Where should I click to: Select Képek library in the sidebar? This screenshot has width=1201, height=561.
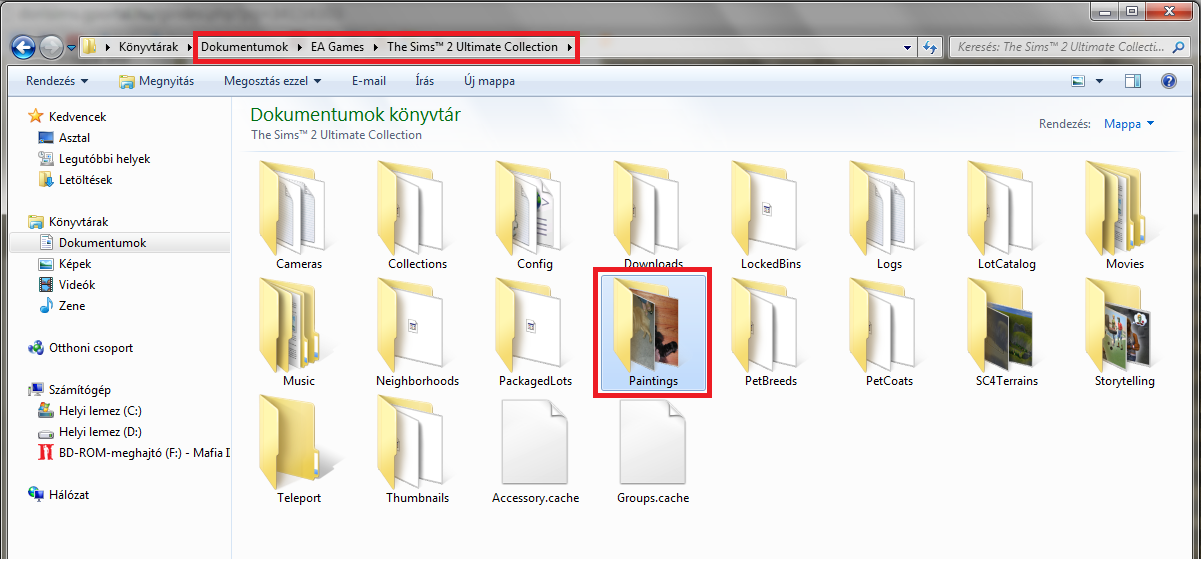(x=75, y=264)
